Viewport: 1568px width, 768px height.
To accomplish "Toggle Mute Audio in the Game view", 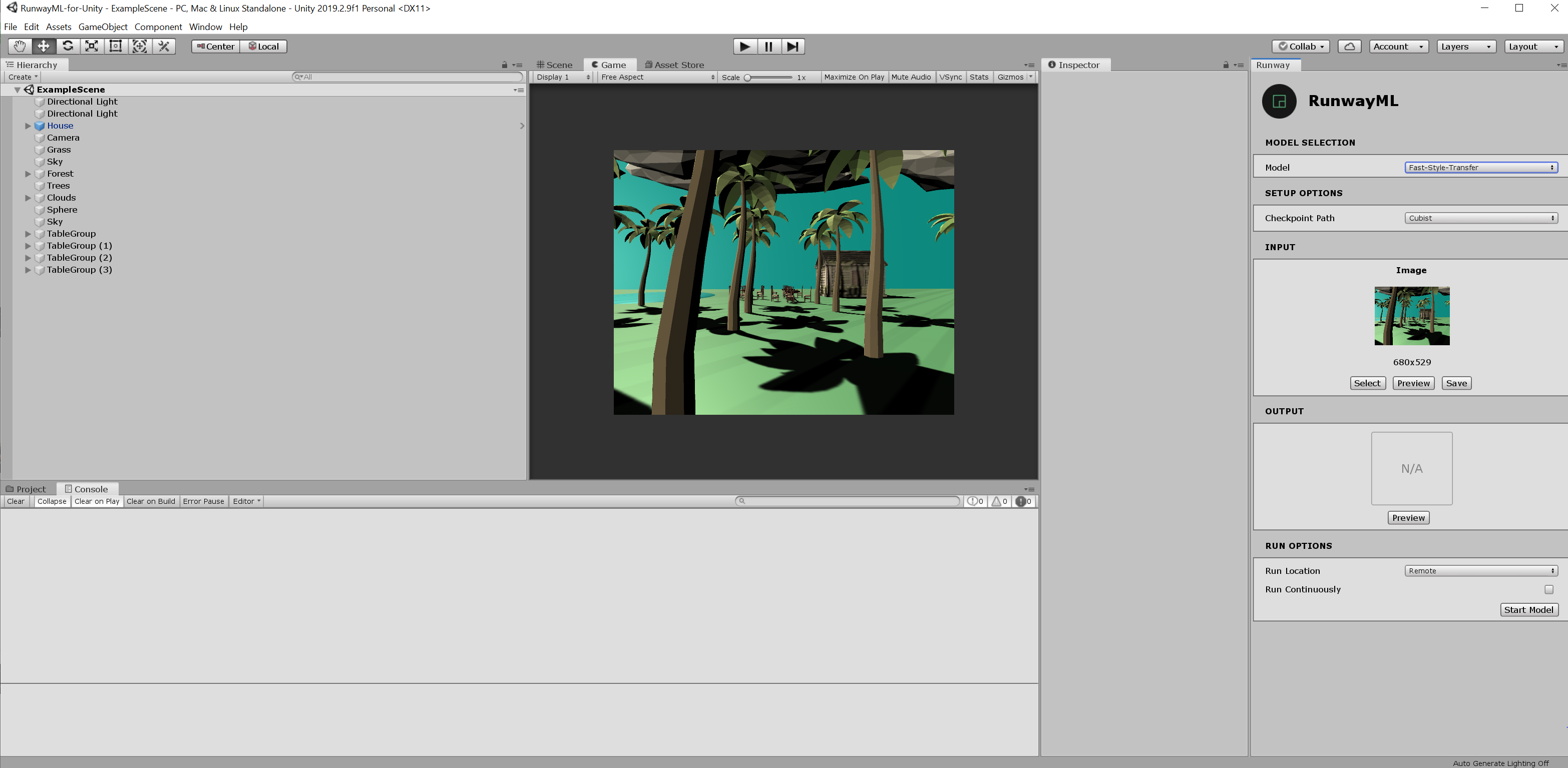I will pos(911,77).
